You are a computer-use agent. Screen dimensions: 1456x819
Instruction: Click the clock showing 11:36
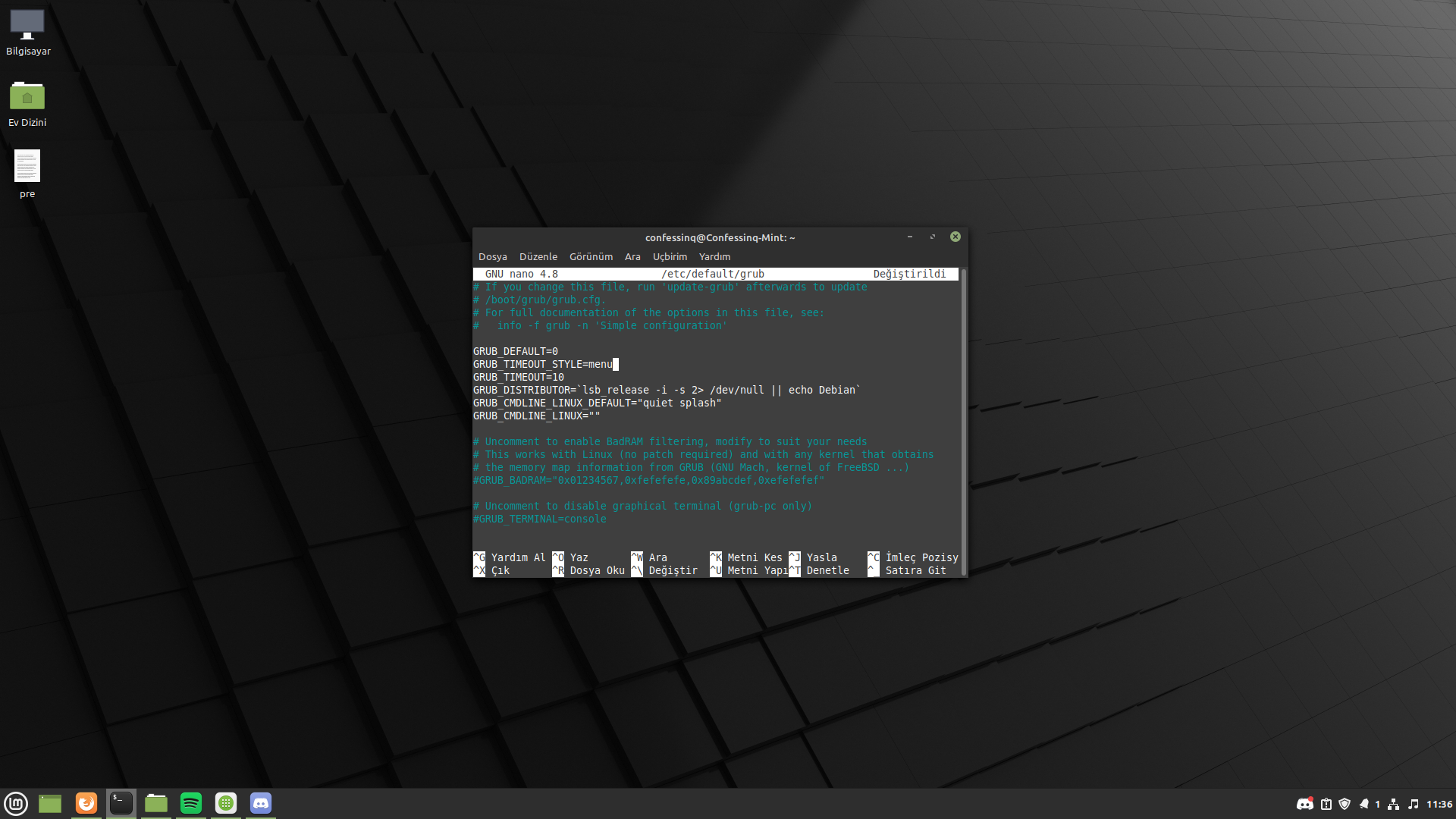coord(1439,804)
